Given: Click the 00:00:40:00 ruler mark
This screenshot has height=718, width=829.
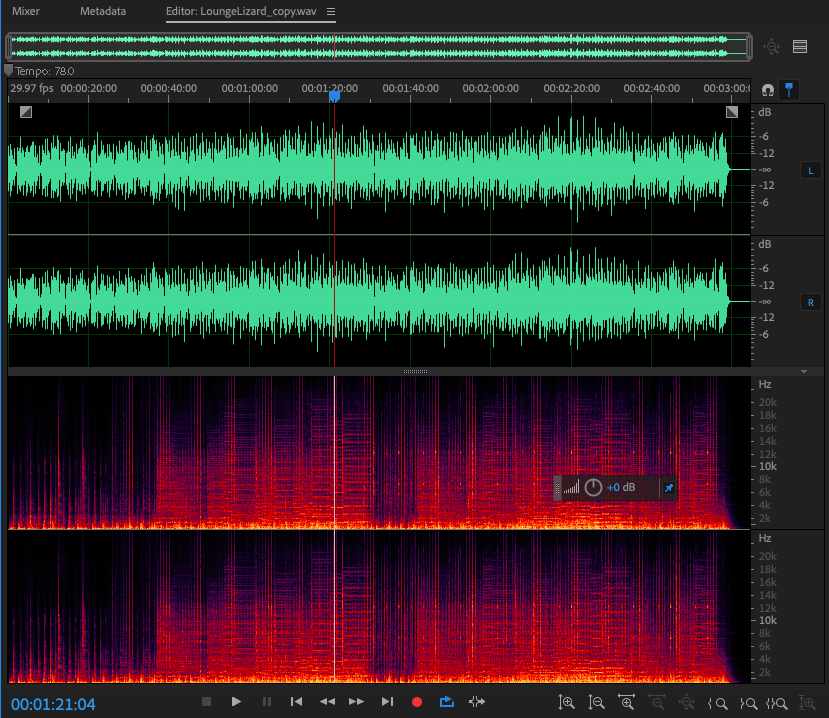Looking at the screenshot, I should (x=169, y=88).
